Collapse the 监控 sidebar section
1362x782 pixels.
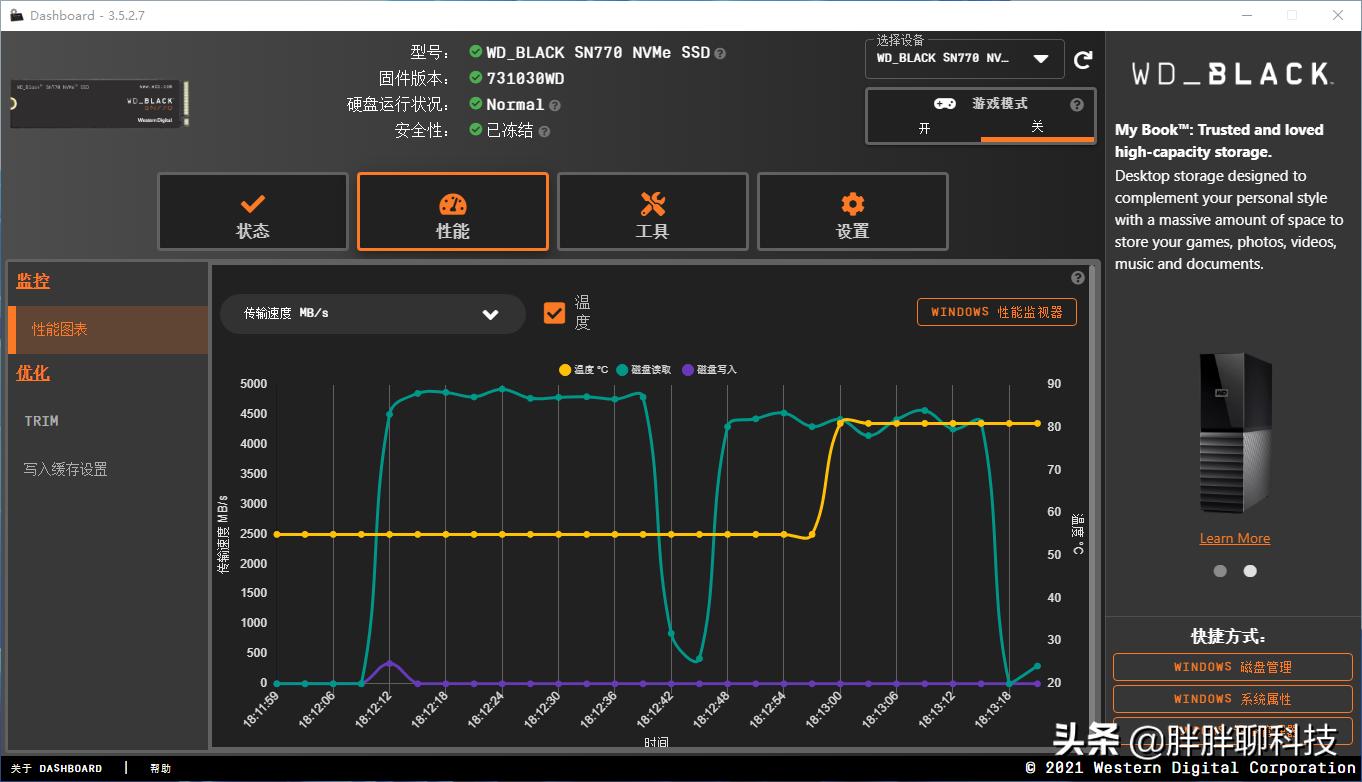tap(33, 281)
